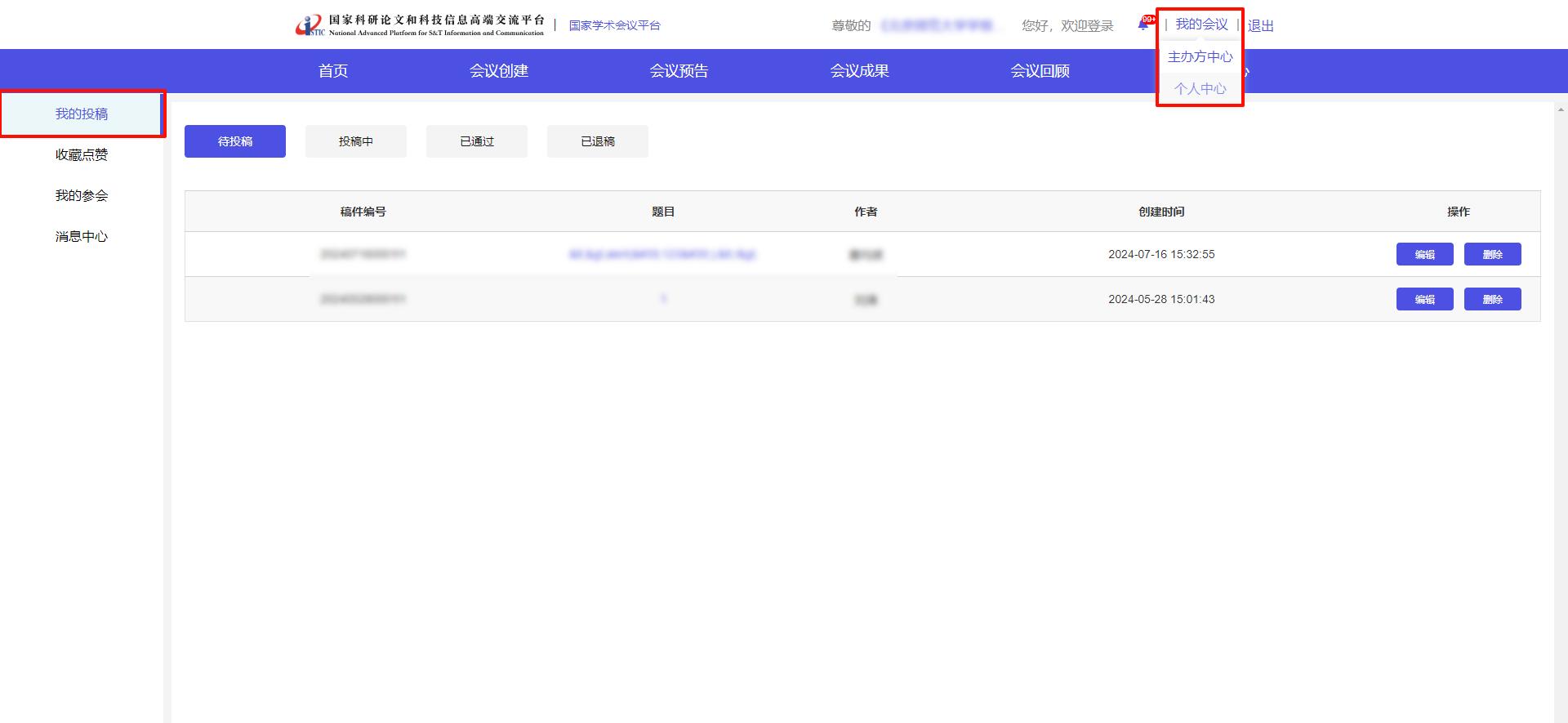
Task: Click the 题目 column header
Action: pyautogui.click(x=663, y=212)
